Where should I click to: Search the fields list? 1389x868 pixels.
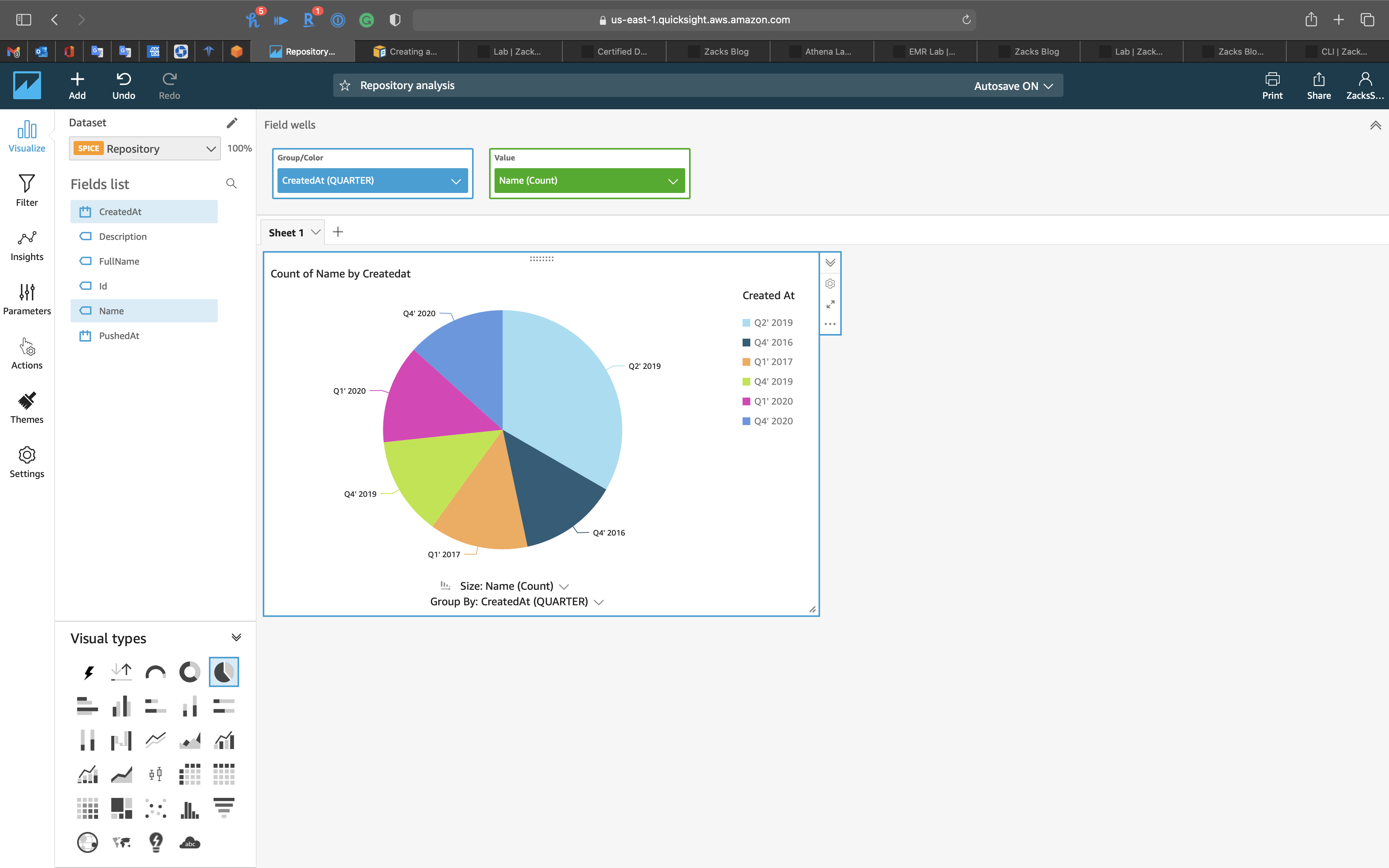pyautogui.click(x=231, y=184)
